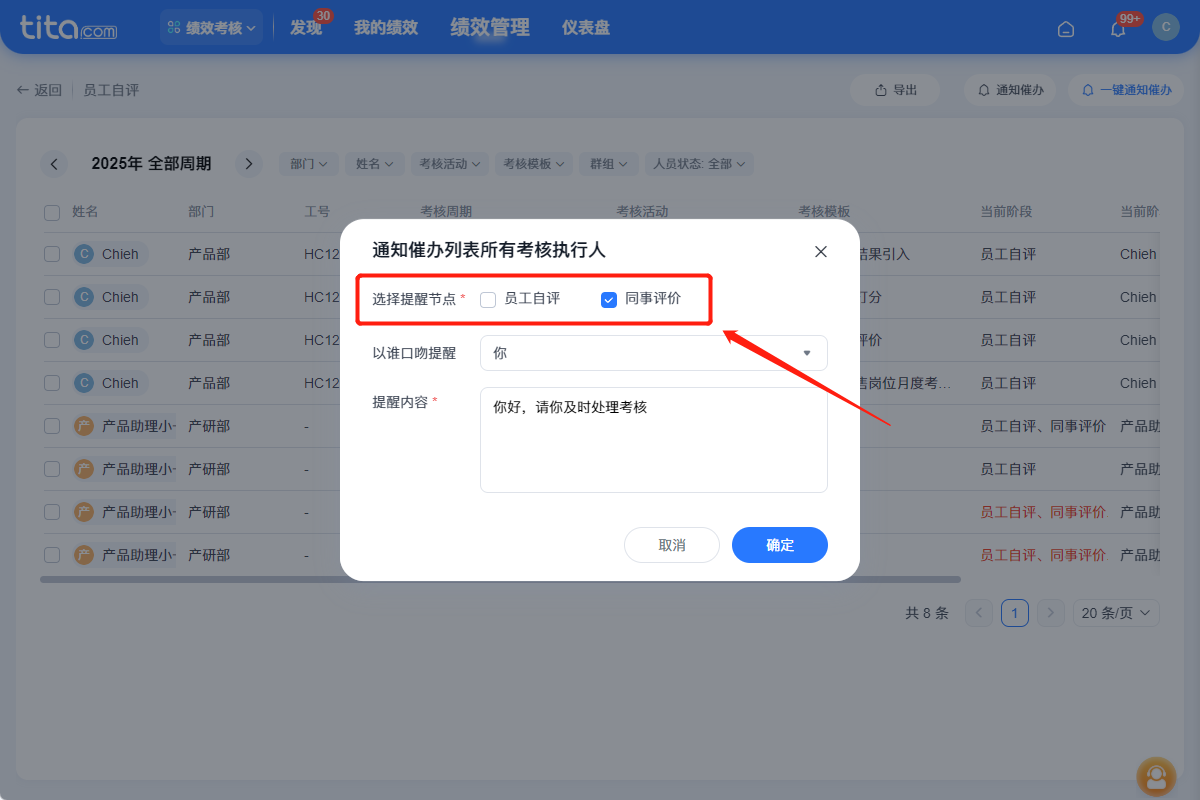This screenshot has height=800, width=1200.
Task: Open the floating customer support icon
Action: click(x=1156, y=777)
